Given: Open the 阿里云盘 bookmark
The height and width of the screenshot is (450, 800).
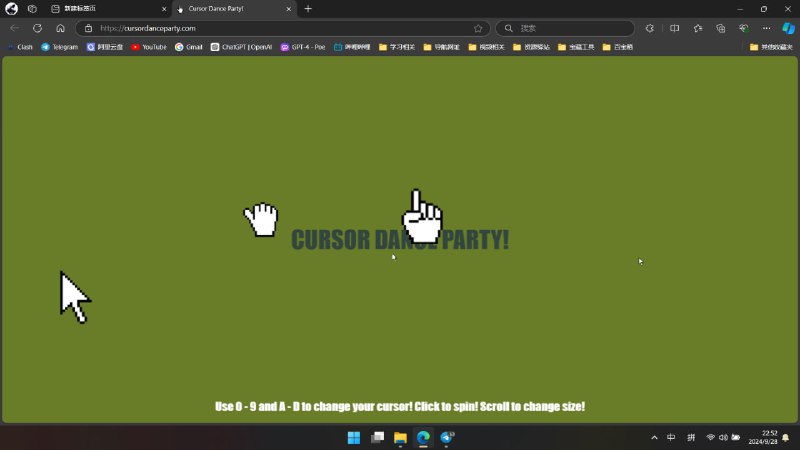Looking at the screenshot, I should coord(105,47).
